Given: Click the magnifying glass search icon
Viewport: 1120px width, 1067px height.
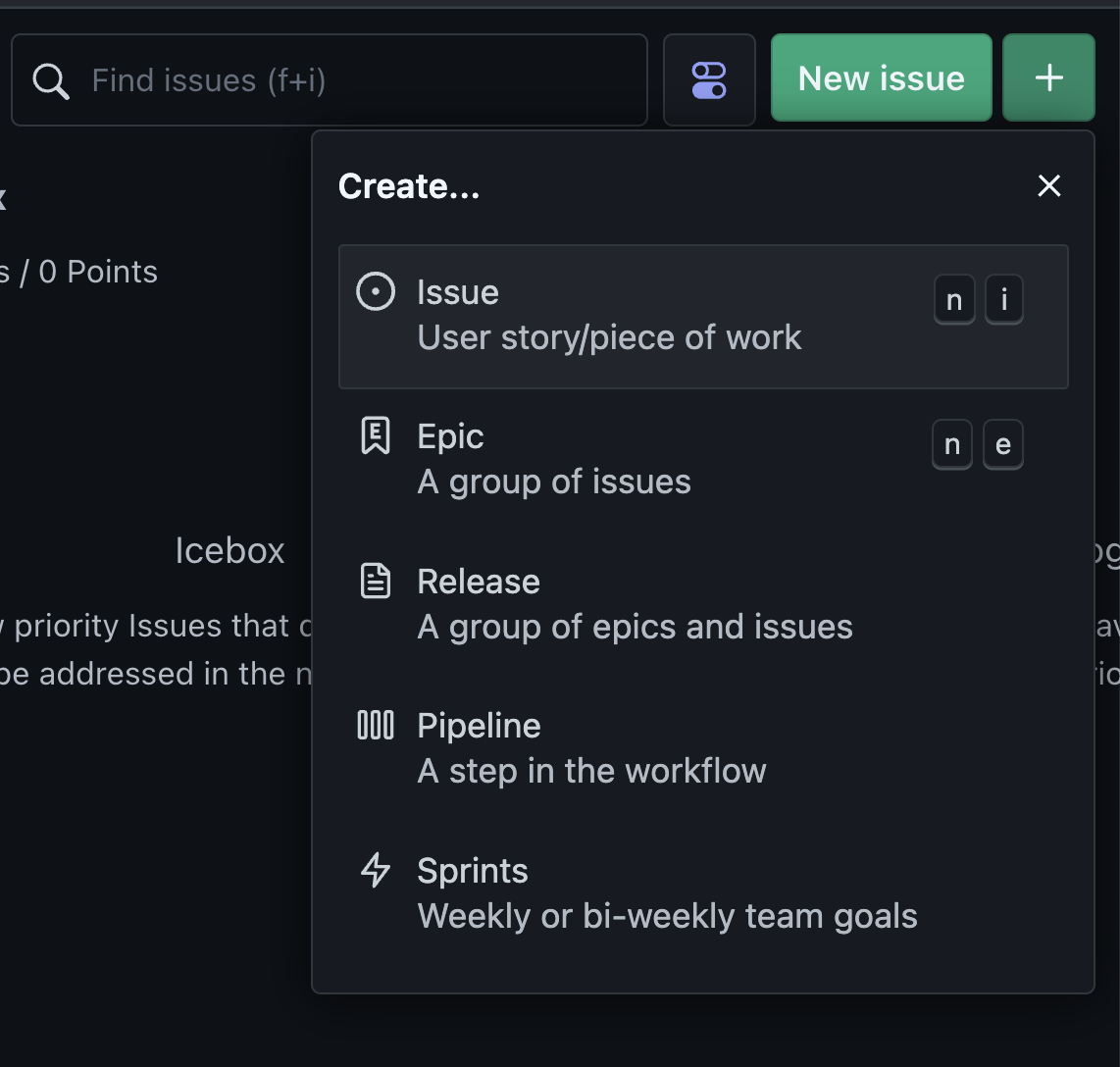Looking at the screenshot, I should (x=51, y=80).
